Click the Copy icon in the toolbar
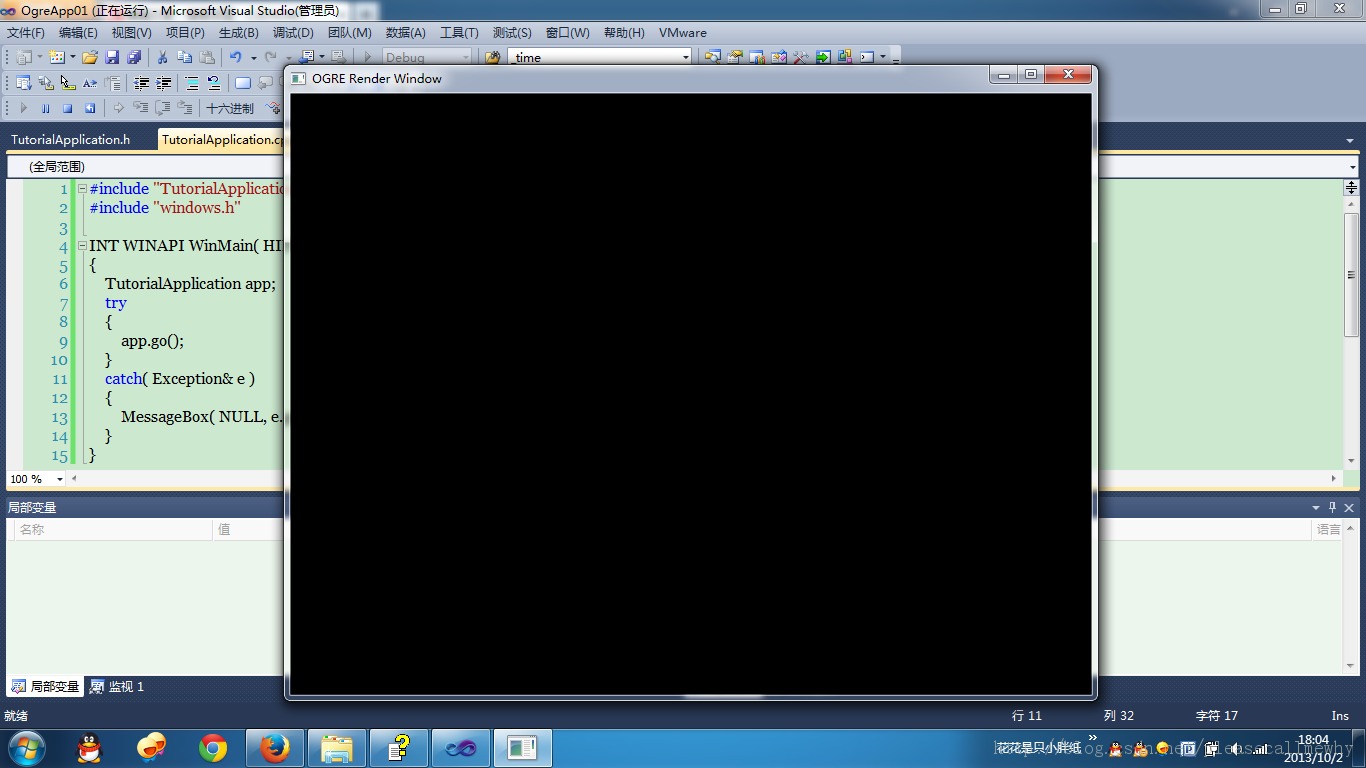 185,57
